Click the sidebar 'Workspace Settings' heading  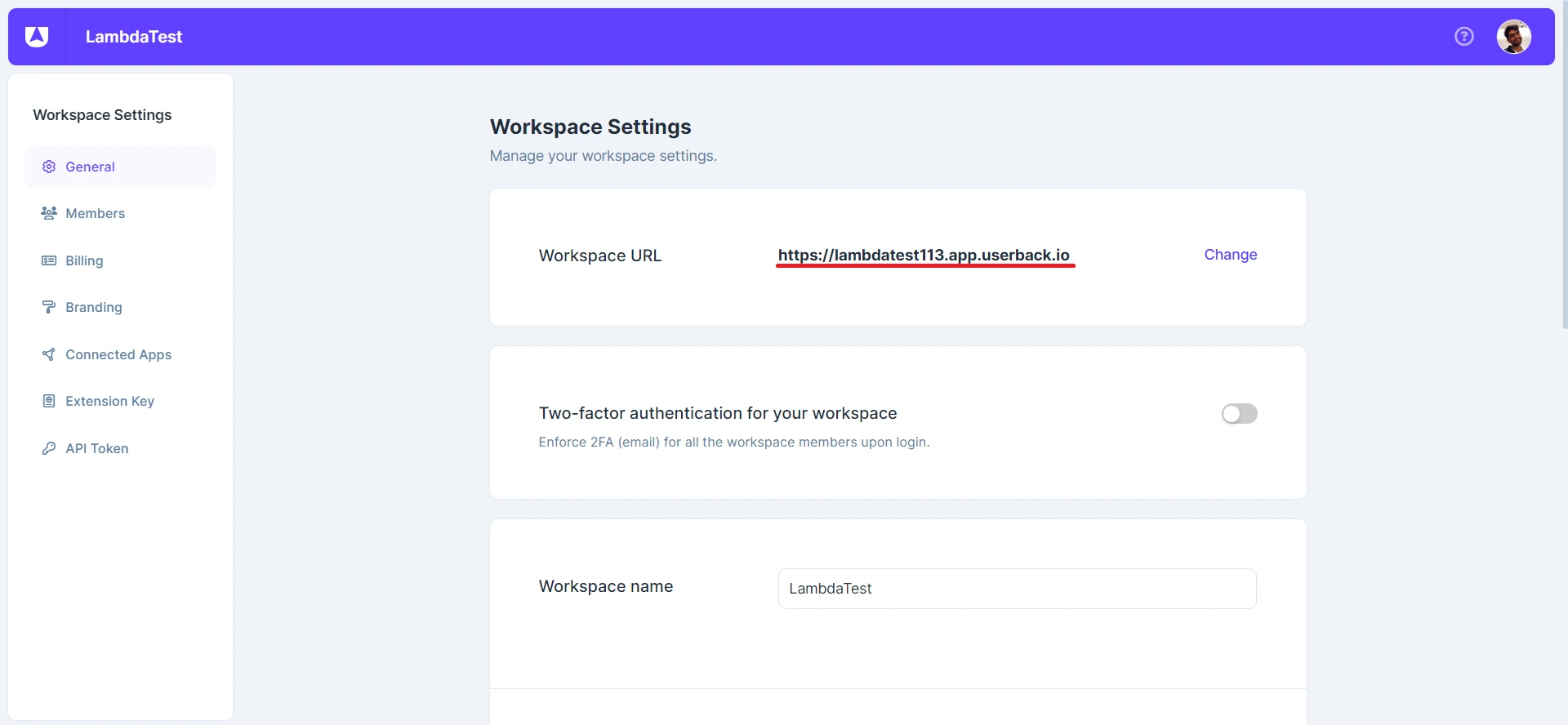click(x=102, y=115)
